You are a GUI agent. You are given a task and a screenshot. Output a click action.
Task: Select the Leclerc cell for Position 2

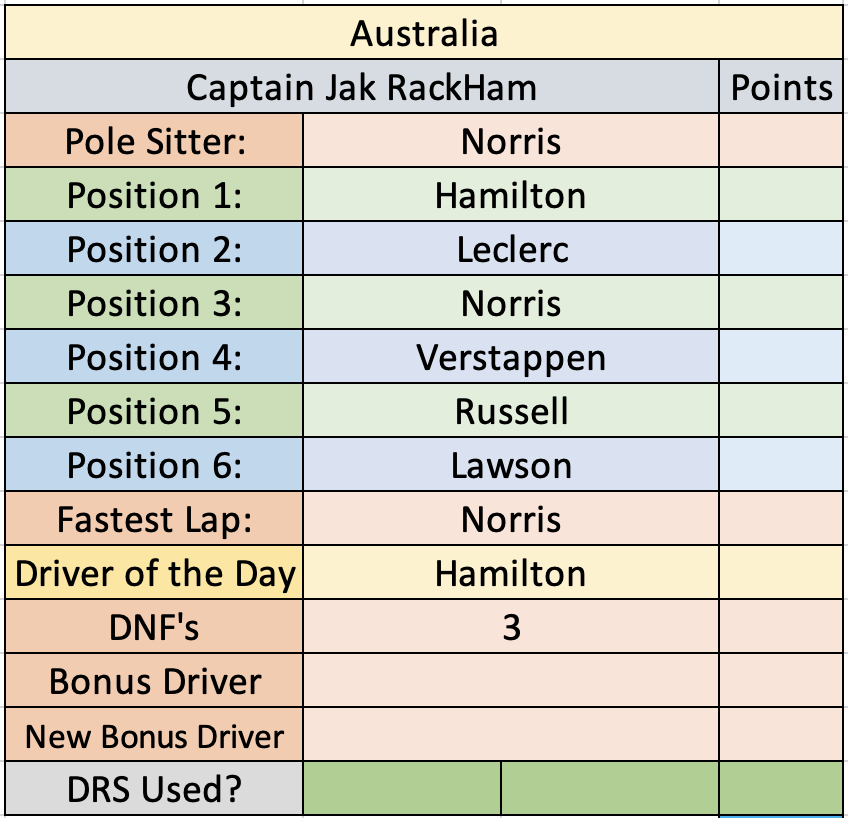coord(511,249)
